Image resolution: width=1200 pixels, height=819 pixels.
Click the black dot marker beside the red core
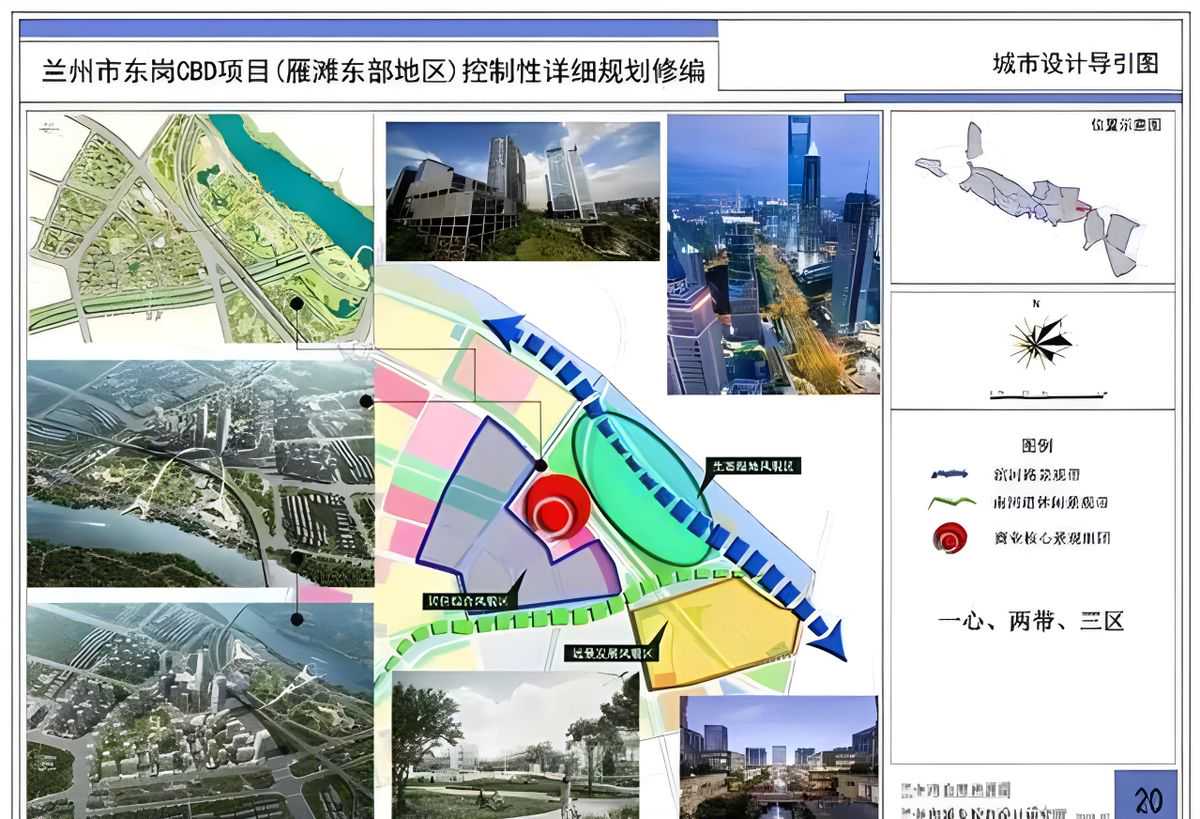[x=541, y=465]
